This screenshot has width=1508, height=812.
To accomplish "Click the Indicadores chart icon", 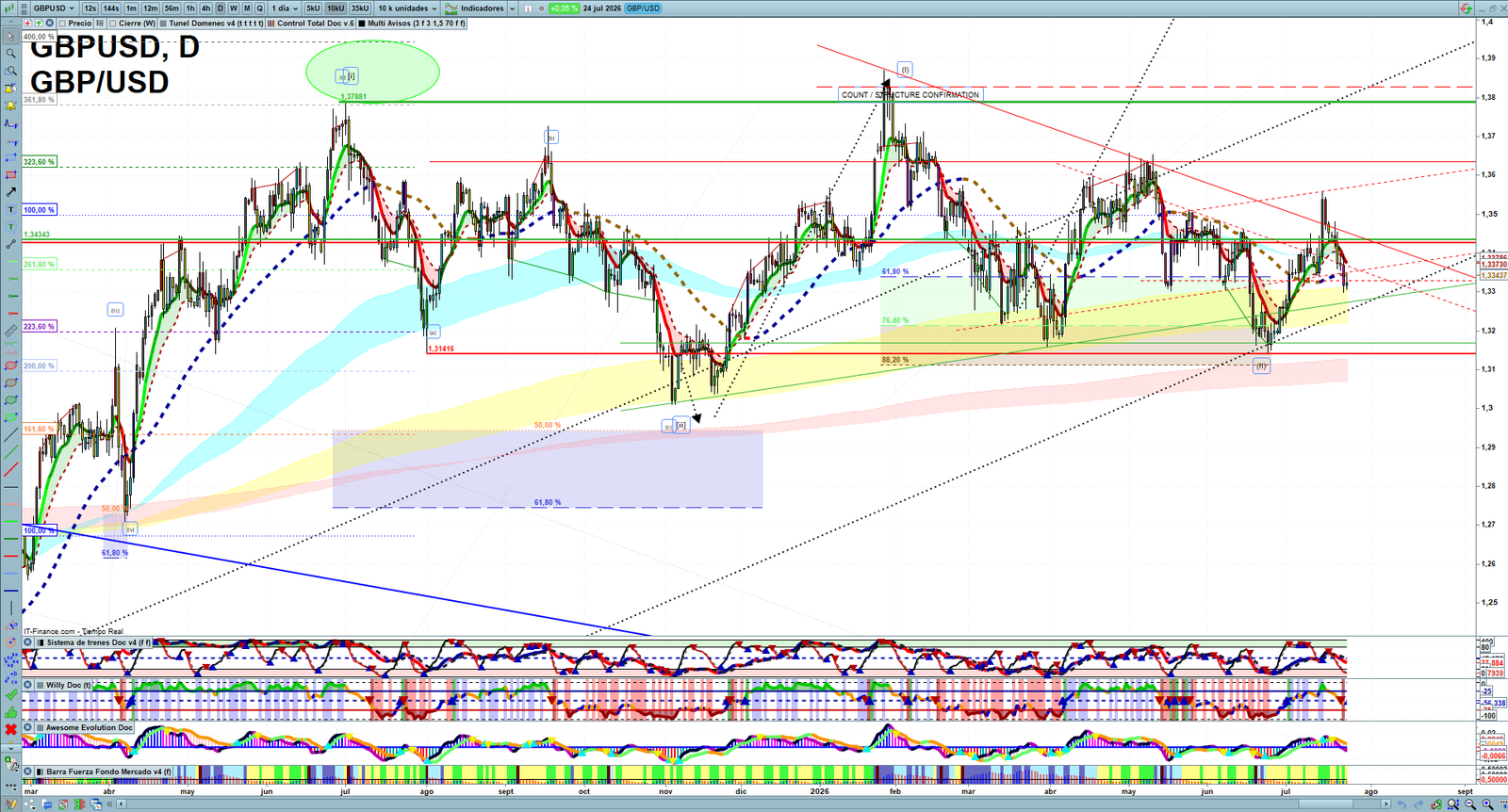I will pos(451,8).
